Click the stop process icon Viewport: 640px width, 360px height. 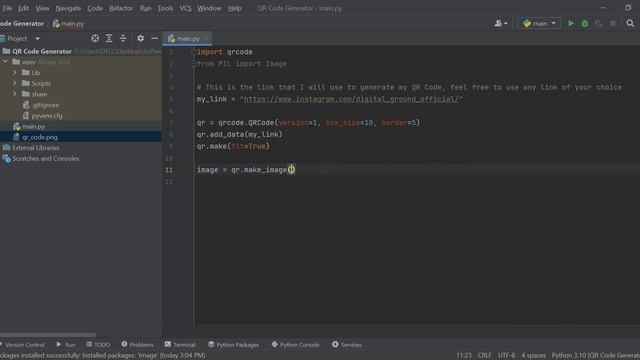(x=613, y=24)
